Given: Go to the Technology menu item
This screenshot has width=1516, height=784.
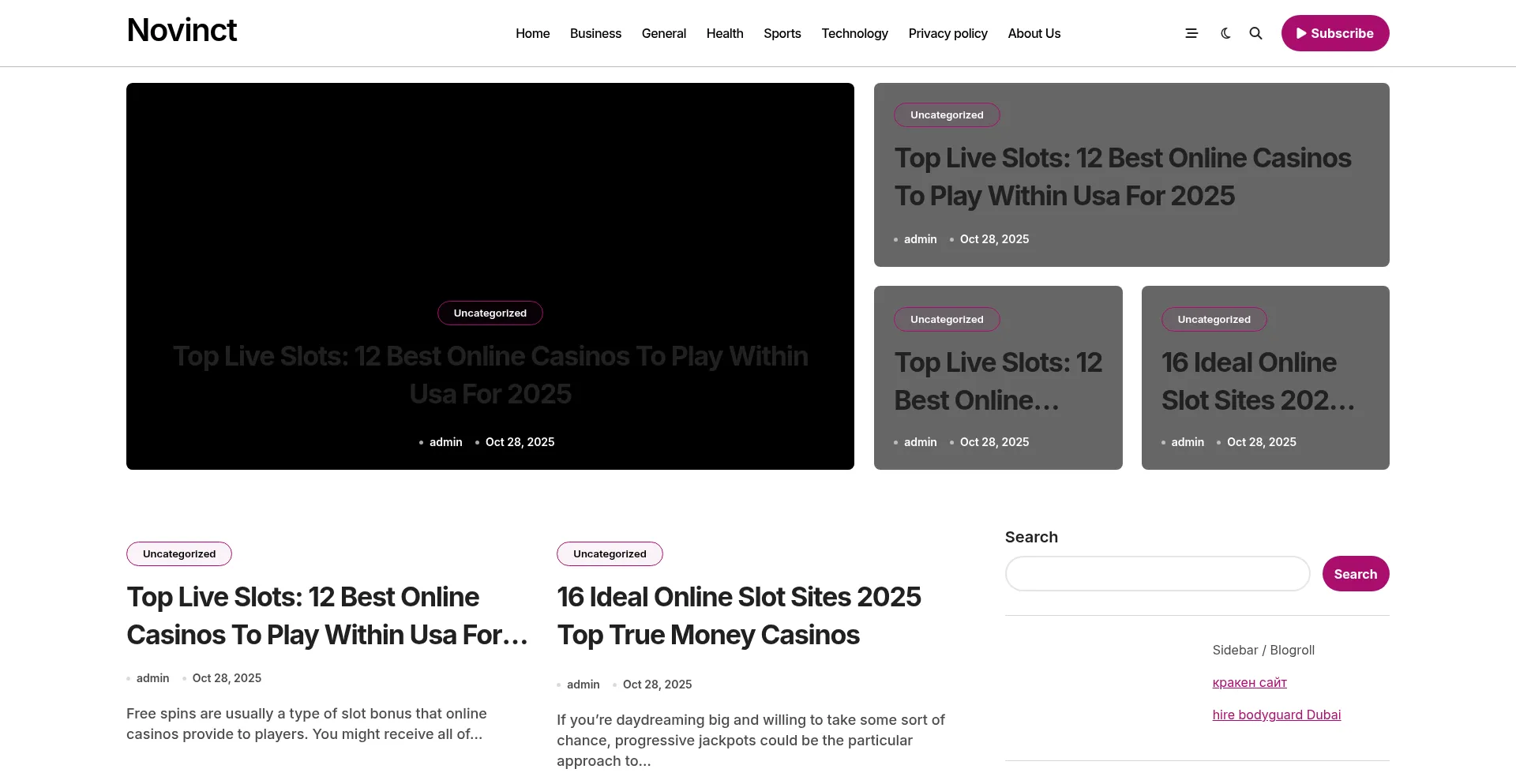Looking at the screenshot, I should 854,33.
